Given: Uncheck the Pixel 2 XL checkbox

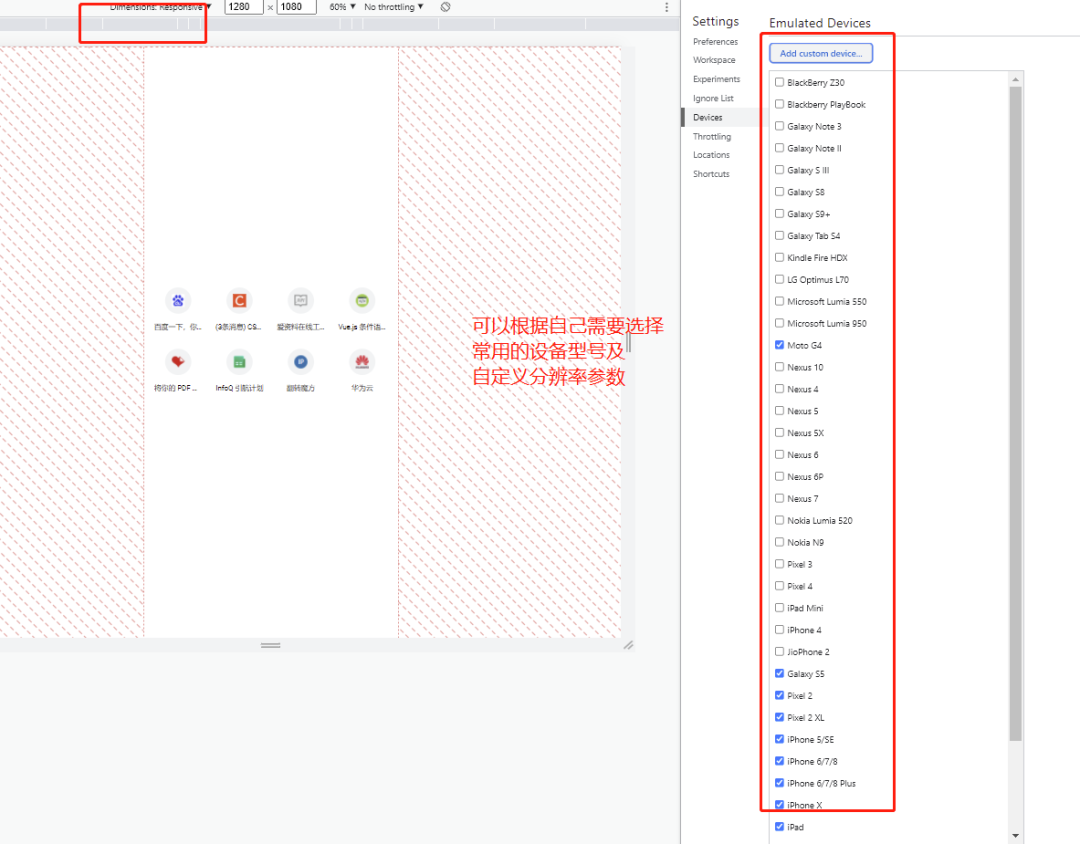Looking at the screenshot, I should click(x=779, y=717).
